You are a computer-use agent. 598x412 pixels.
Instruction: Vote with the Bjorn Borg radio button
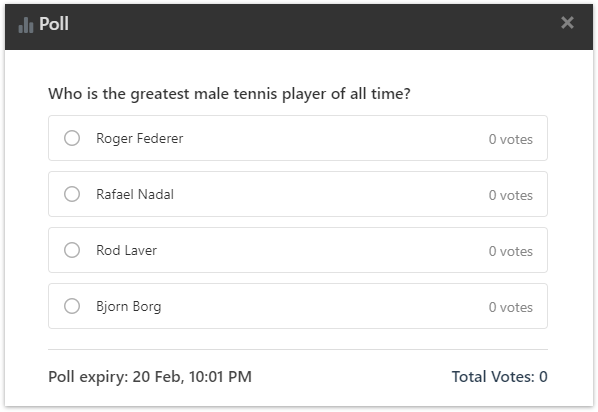[72, 306]
